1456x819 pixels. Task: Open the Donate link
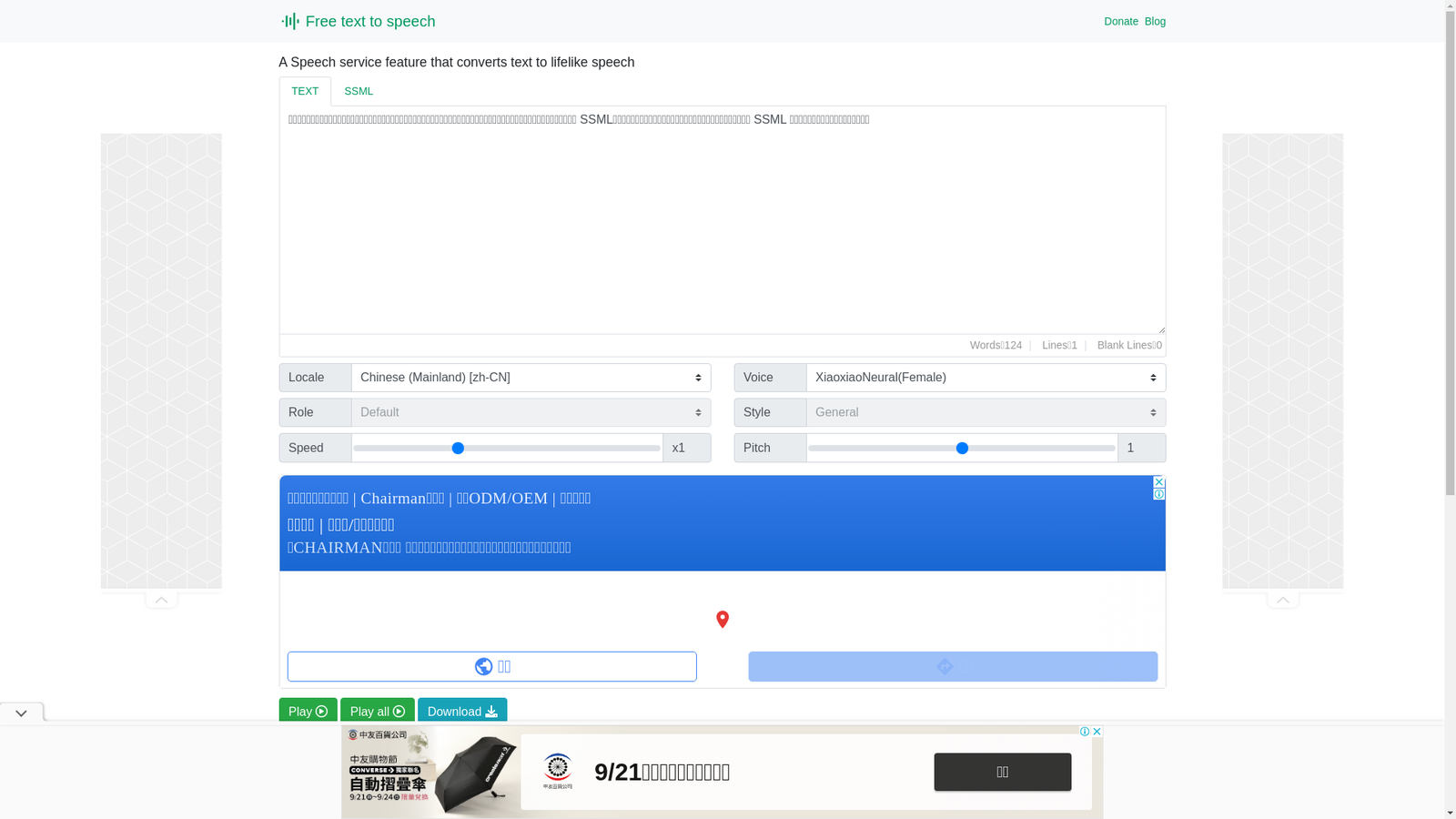tap(1120, 21)
